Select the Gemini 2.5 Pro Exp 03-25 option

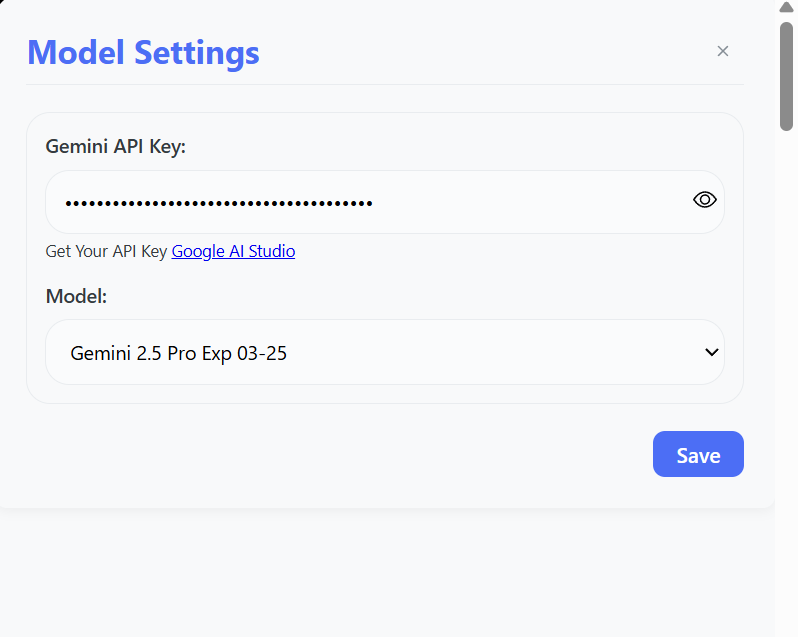pos(179,353)
